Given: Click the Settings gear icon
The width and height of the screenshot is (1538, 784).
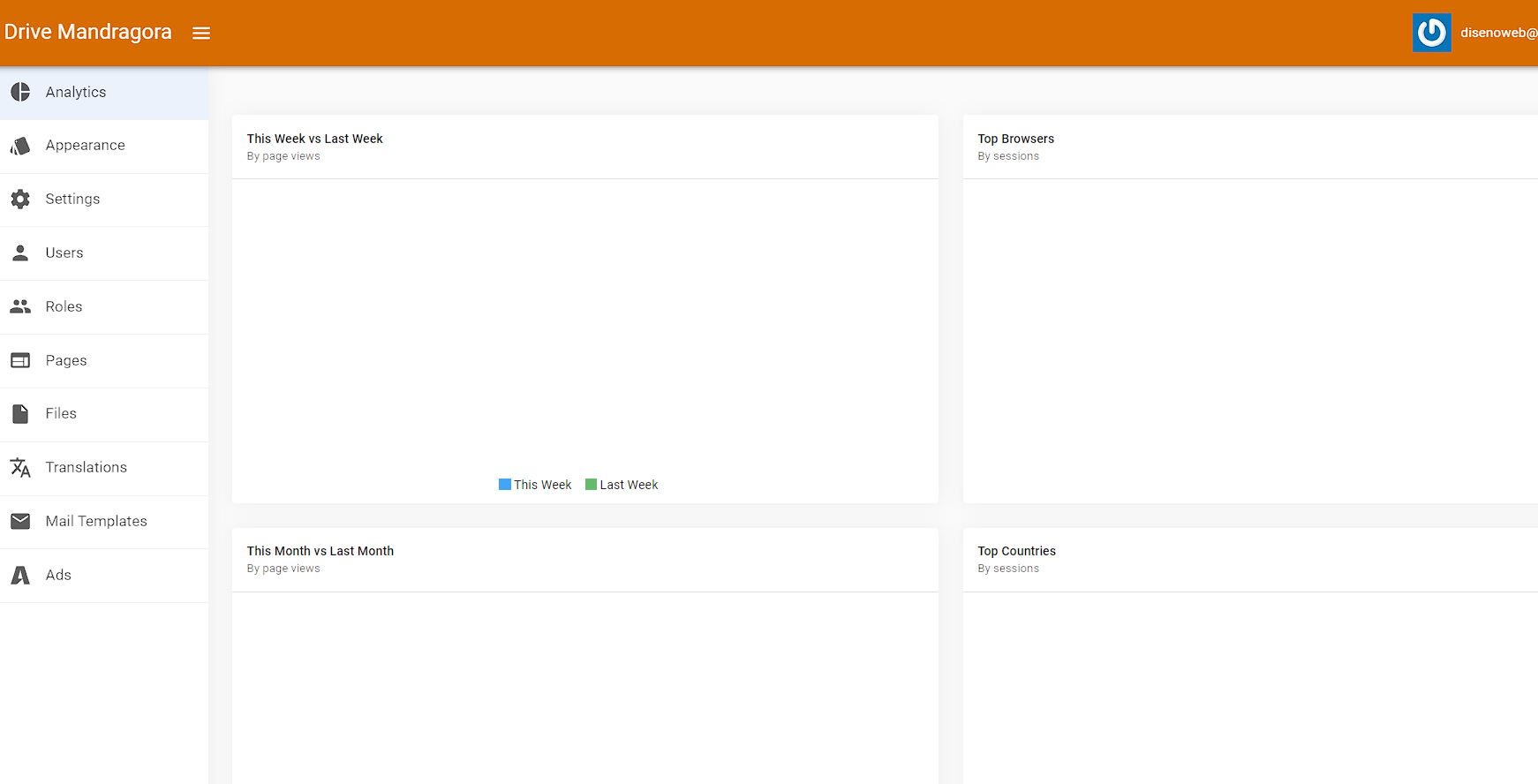Looking at the screenshot, I should (x=20, y=200).
